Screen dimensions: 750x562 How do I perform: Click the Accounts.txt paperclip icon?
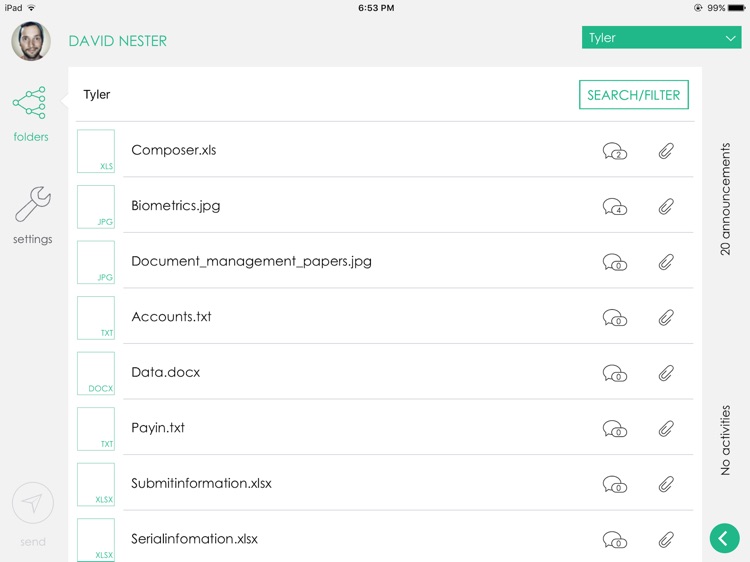(666, 318)
